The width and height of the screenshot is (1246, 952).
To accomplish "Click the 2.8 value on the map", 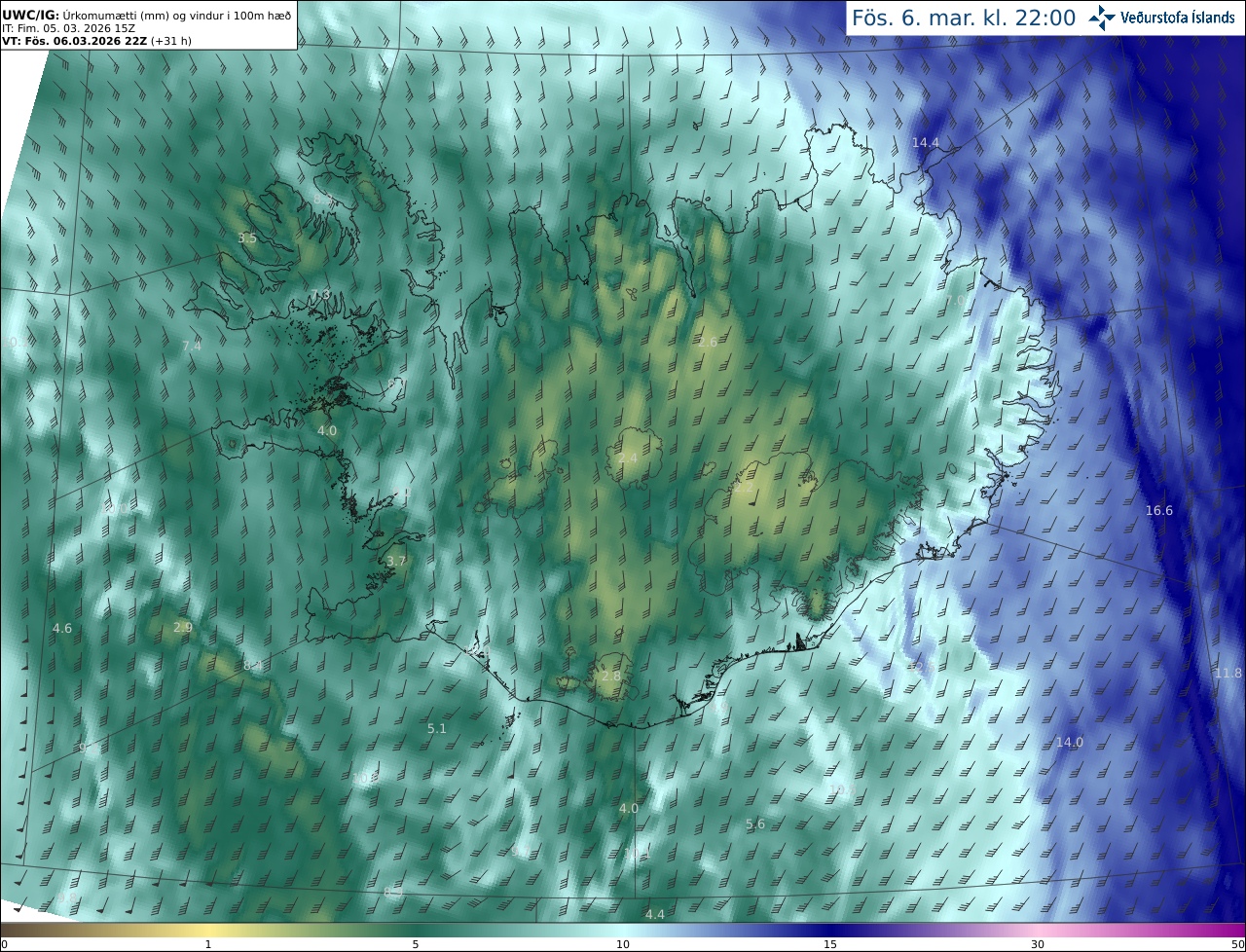I will 610,677.
